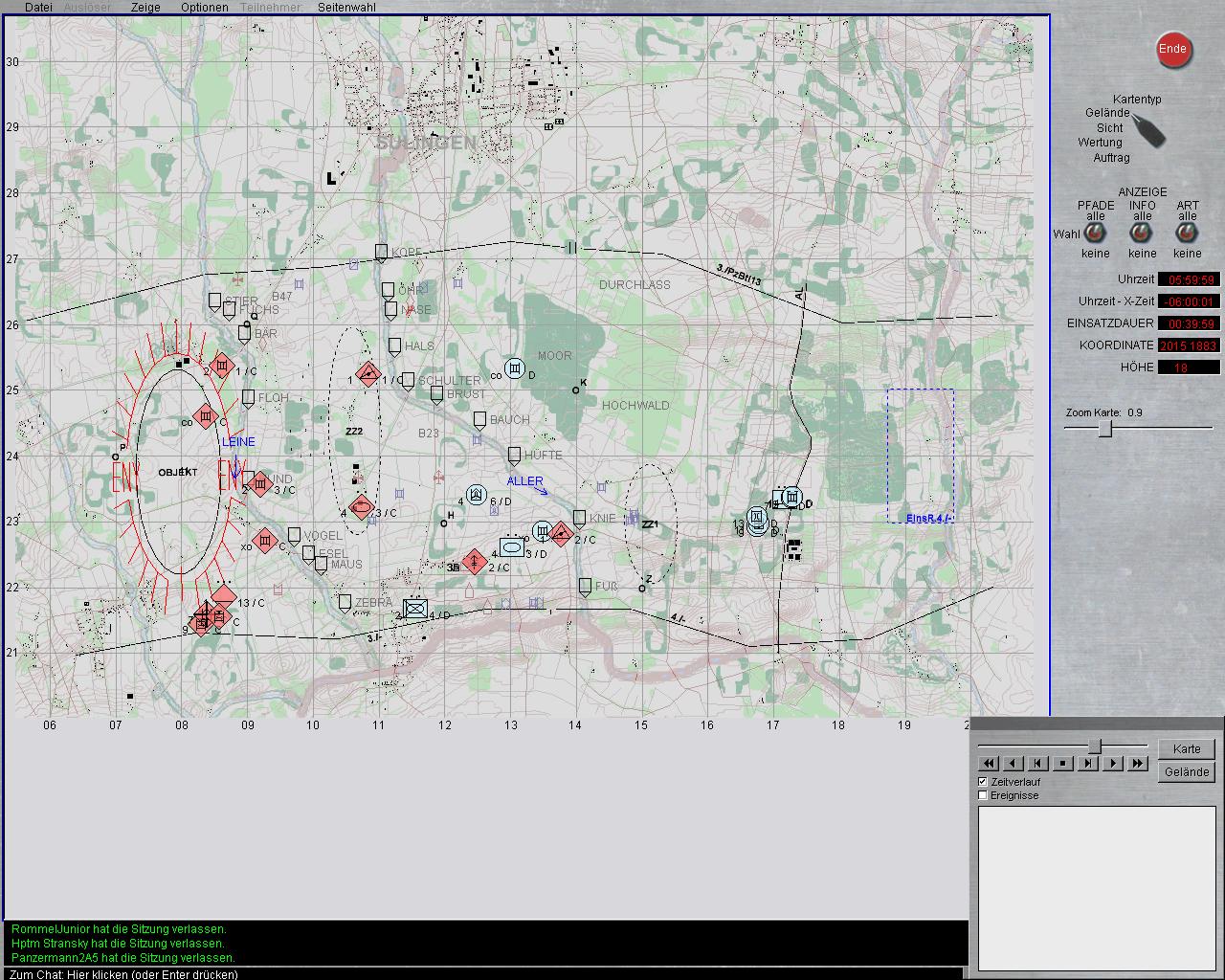Open the Datei menu

[x=38, y=7]
